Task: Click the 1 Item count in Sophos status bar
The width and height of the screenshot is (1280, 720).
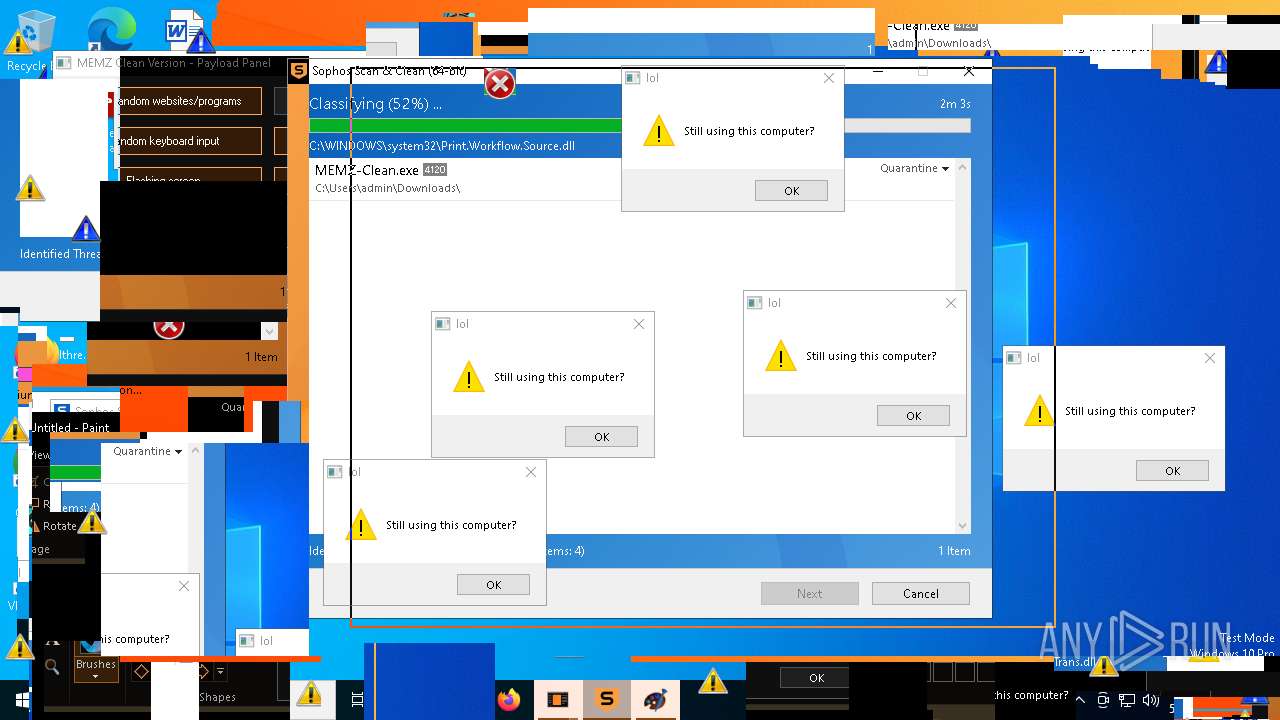Action: tap(954, 551)
